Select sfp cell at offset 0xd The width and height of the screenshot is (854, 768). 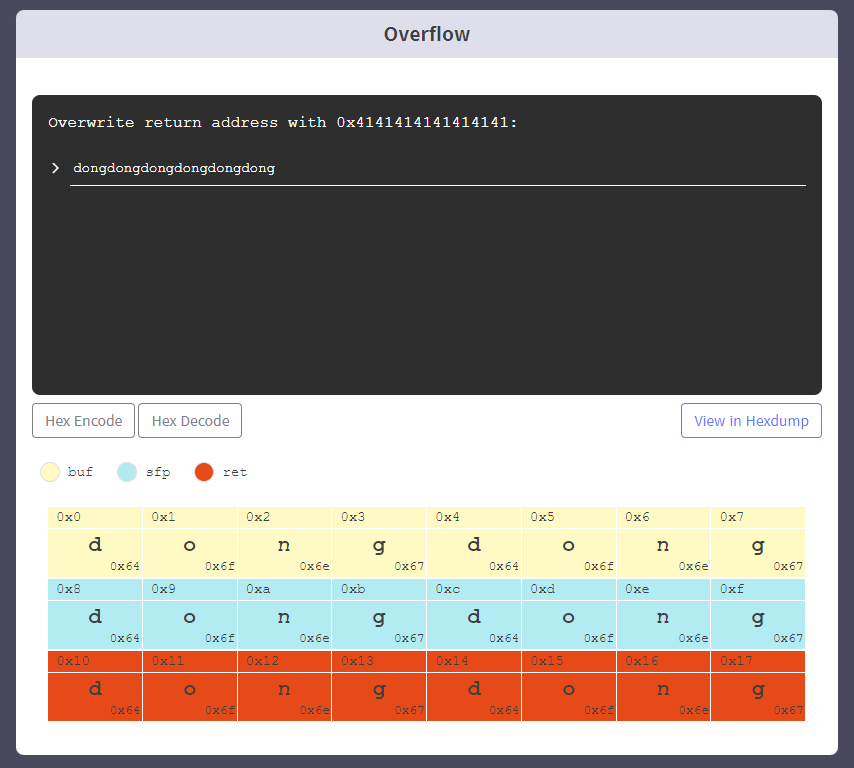[x=569, y=614]
